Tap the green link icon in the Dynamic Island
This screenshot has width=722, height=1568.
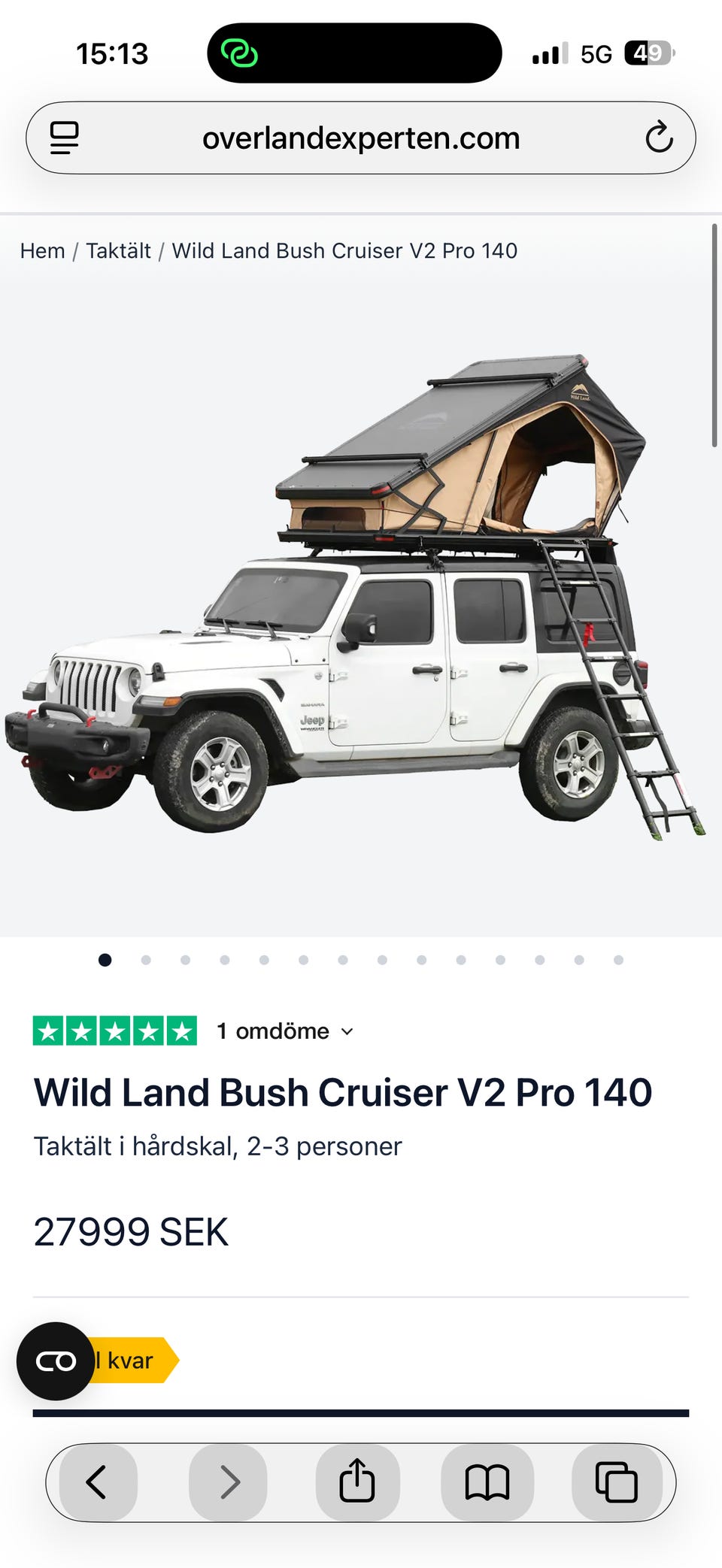click(239, 53)
